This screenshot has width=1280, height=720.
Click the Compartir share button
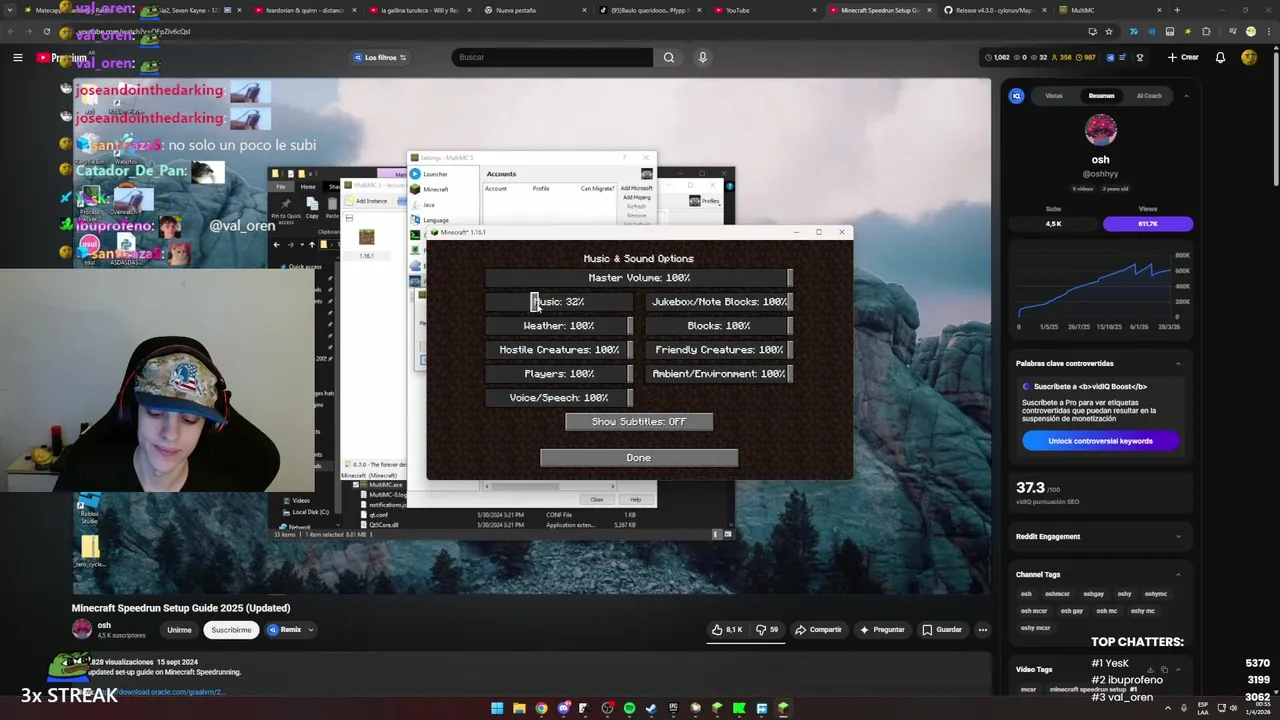(x=818, y=630)
